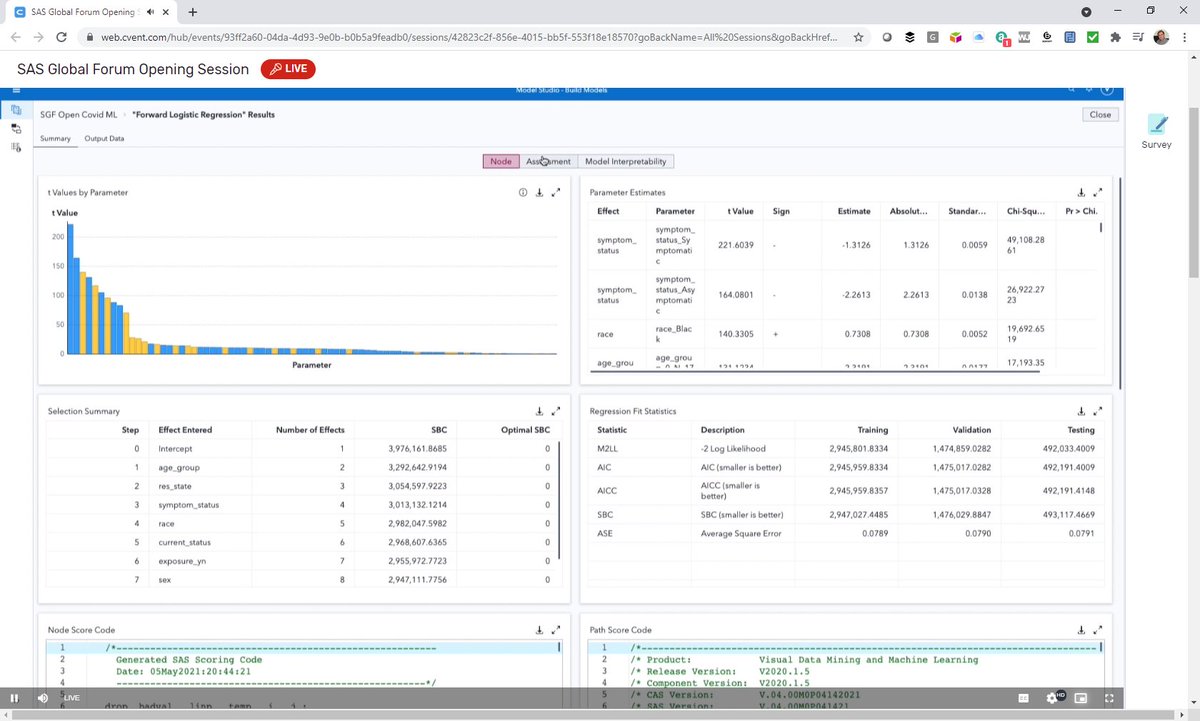
Task: Click the LIVE badge button
Action: (x=288, y=69)
